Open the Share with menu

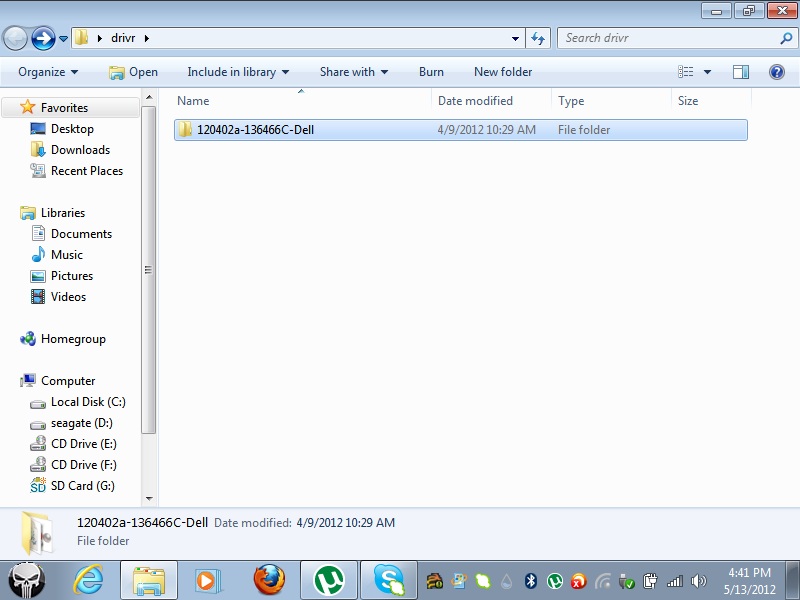point(354,72)
